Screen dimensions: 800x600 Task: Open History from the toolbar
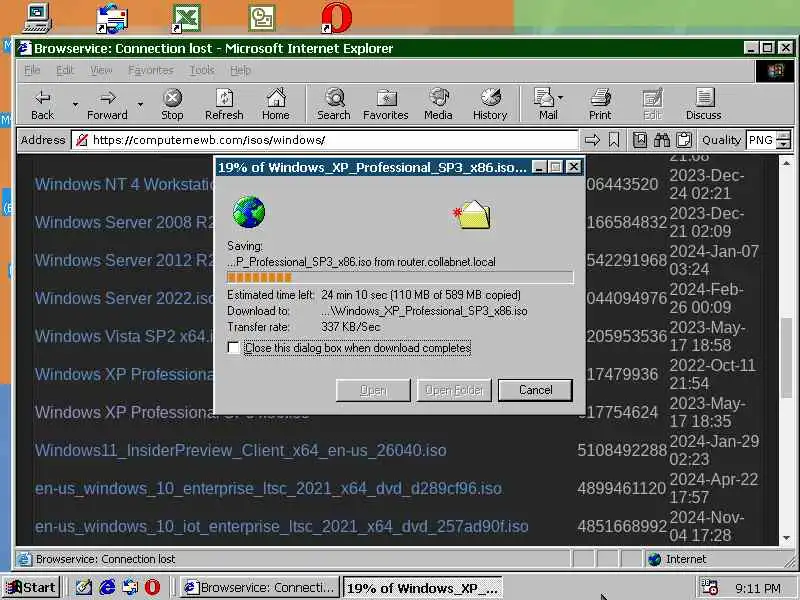coord(490,105)
